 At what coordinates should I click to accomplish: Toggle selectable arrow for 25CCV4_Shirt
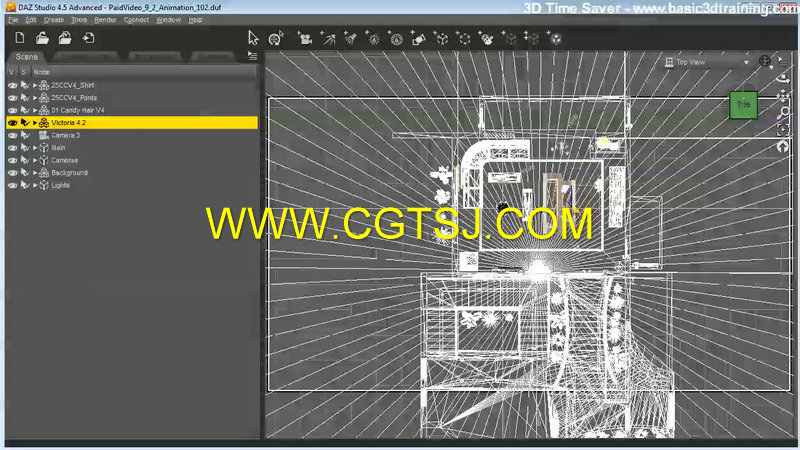(x=24, y=85)
